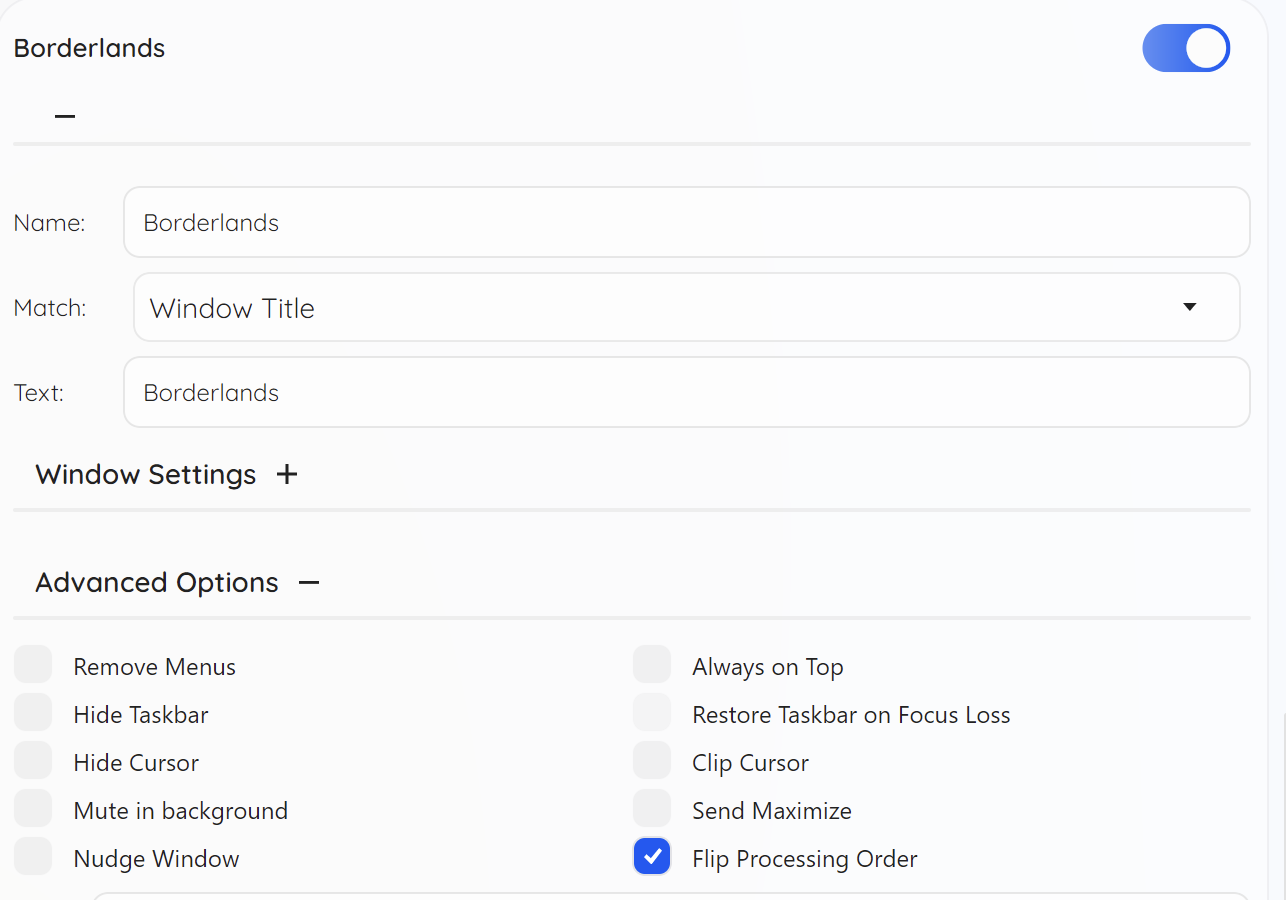Image resolution: width=1286 pixels, height=900 pixels.
Task: Click the Advanced Options section heading
Action: click(157, 582)
